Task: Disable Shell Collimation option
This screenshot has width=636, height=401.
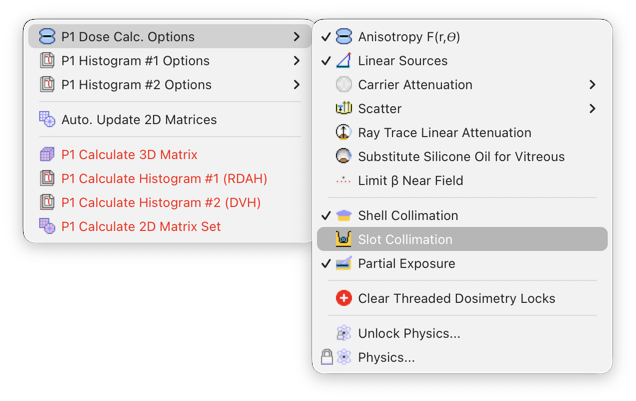Action: (x=326, y=215)
